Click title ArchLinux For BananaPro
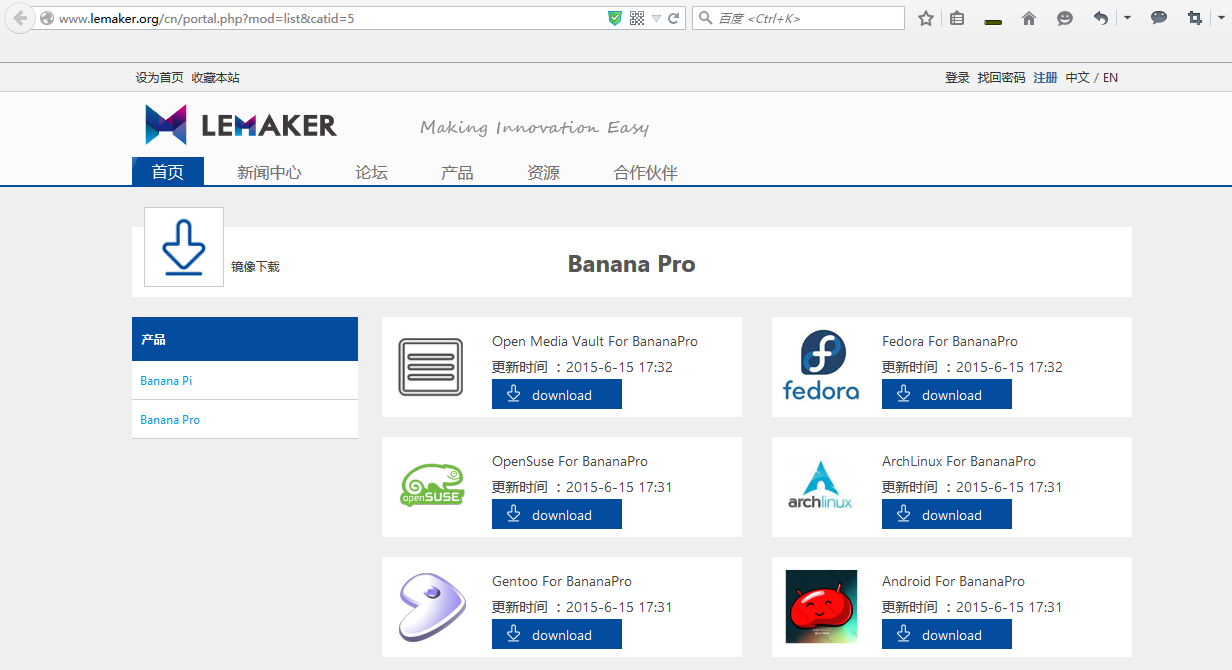 point(959,461)
